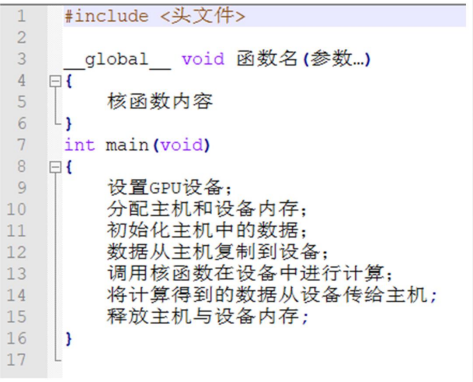Click the line 分配主机和设备内存;
The width and height of the screenshot is (473, 382).
[207, 209]
